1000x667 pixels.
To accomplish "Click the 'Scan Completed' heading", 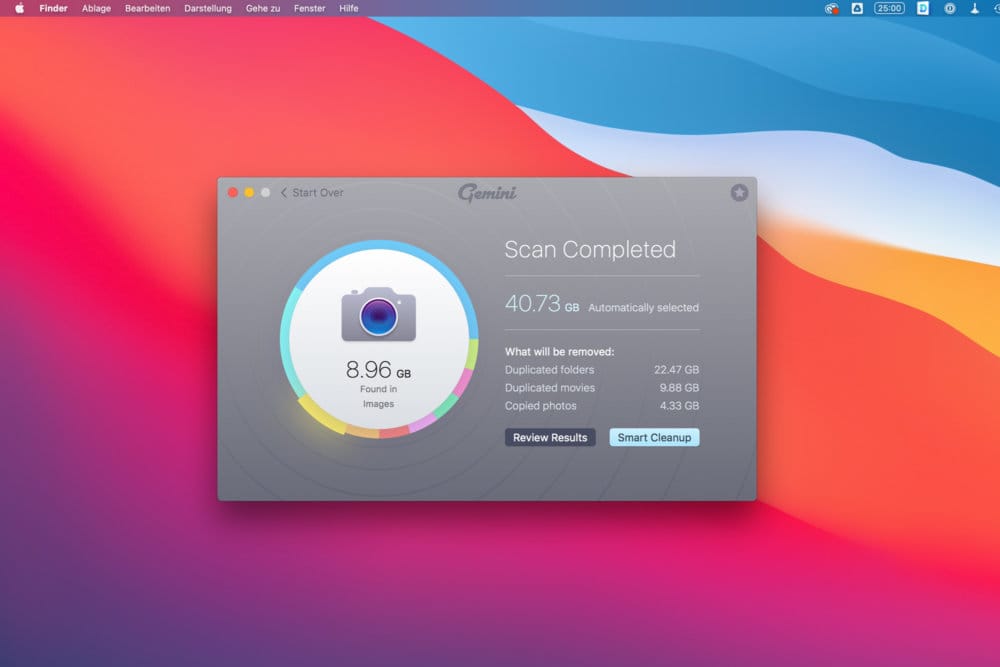I will point(590,249).
